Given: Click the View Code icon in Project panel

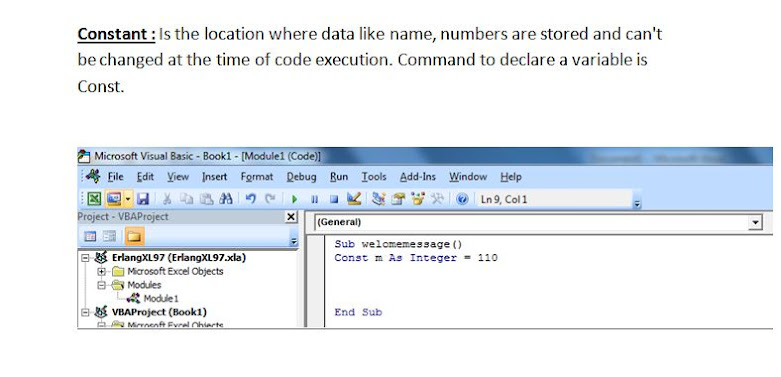Looking at the screenshot, I should click(x=90, y=236).
